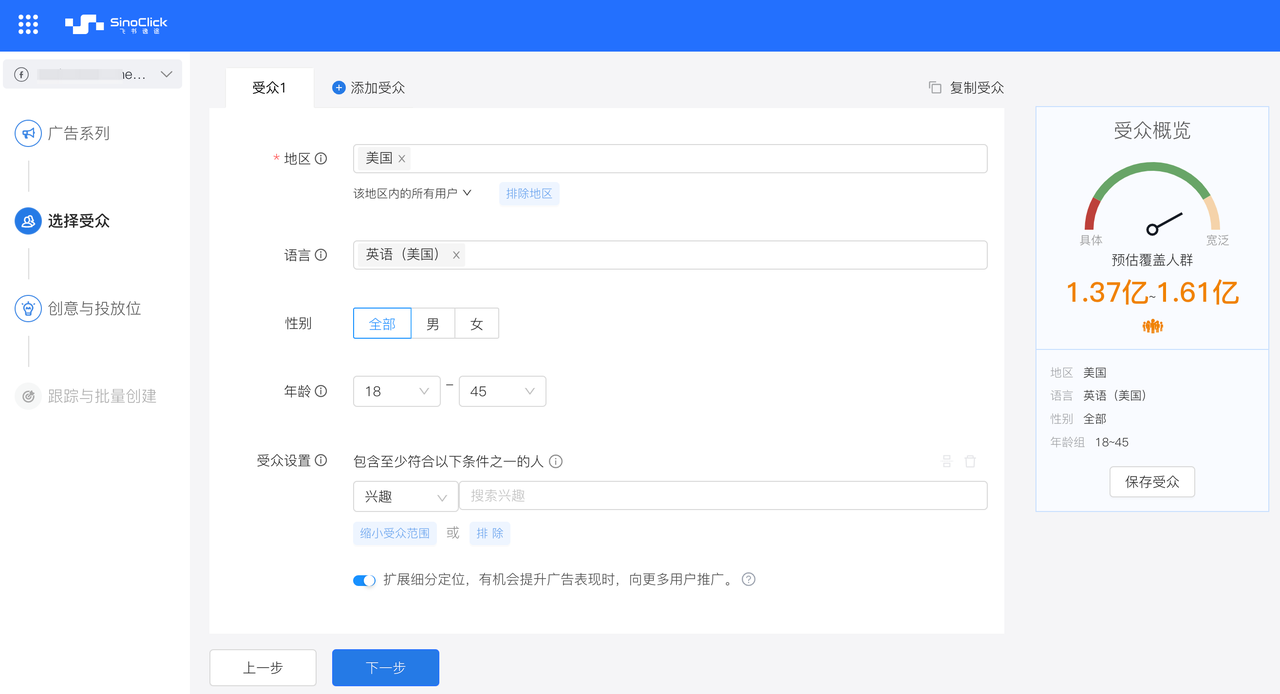Screen dimensions: 1280x694
Task: Switch to the 受众1 tab
Action: pyautogui.click(x=269, y=88)
